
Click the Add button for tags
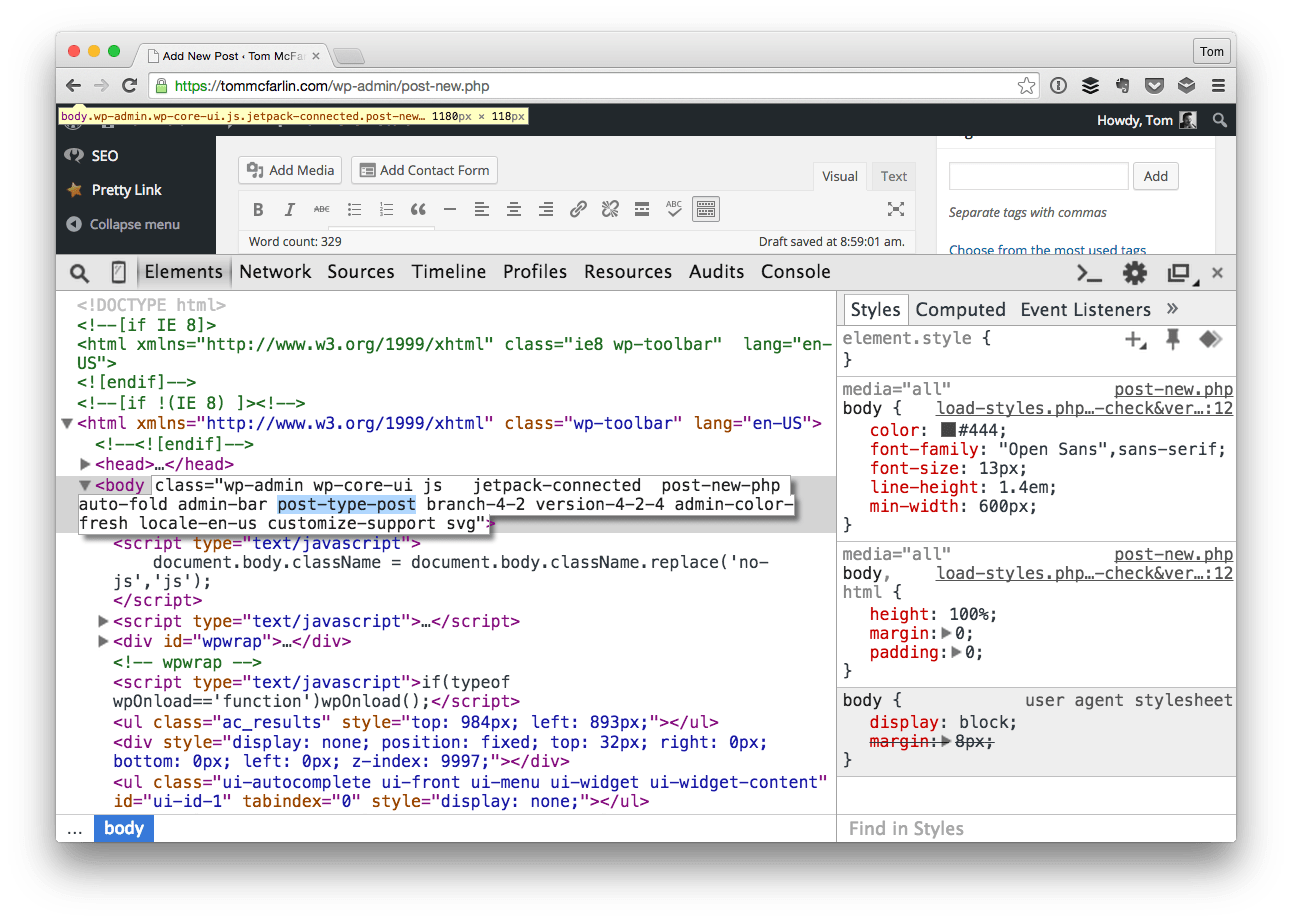(1156, 176)
